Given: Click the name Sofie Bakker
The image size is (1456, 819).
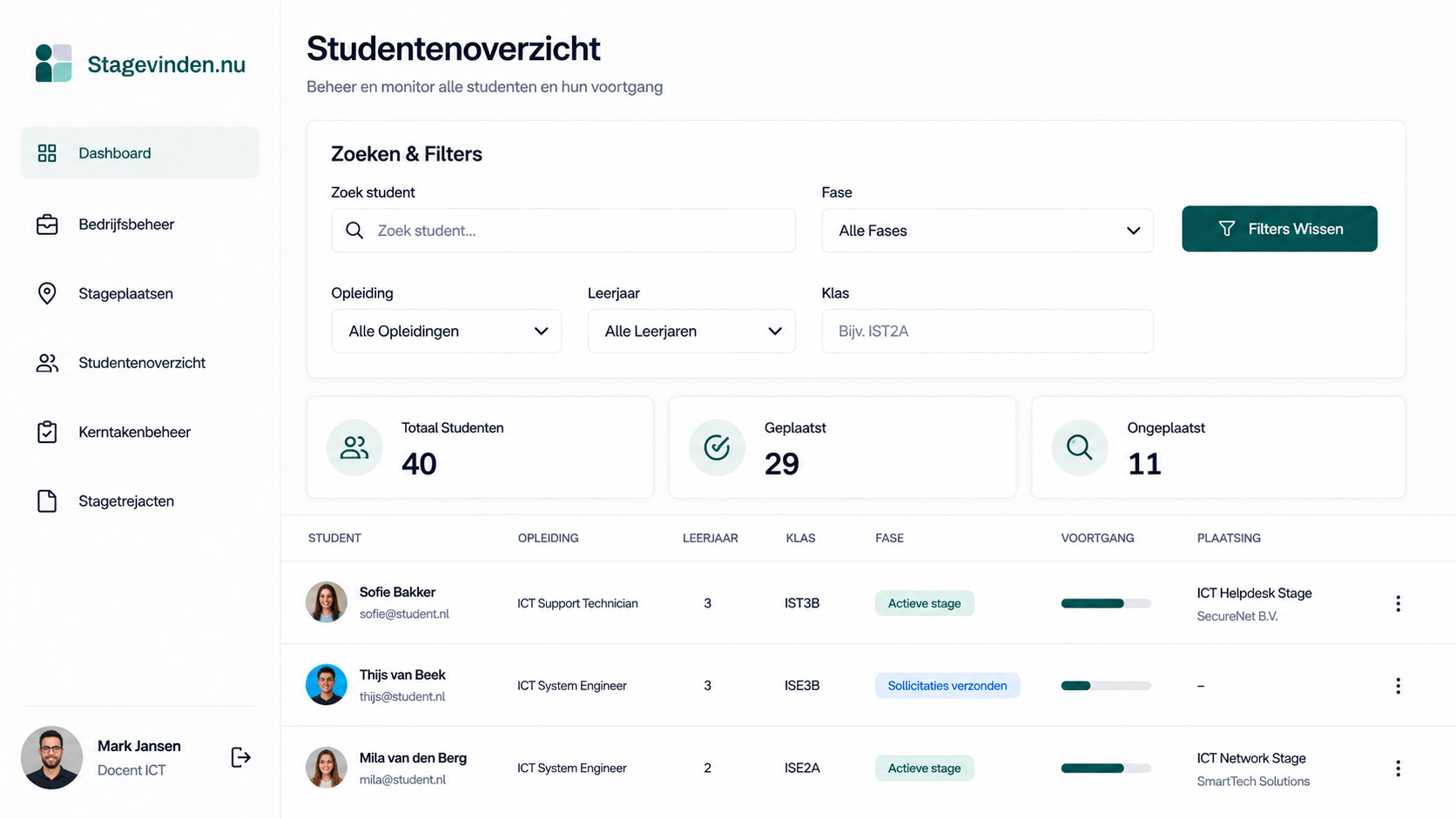Looking at the screenshot, I should point(397,592).
